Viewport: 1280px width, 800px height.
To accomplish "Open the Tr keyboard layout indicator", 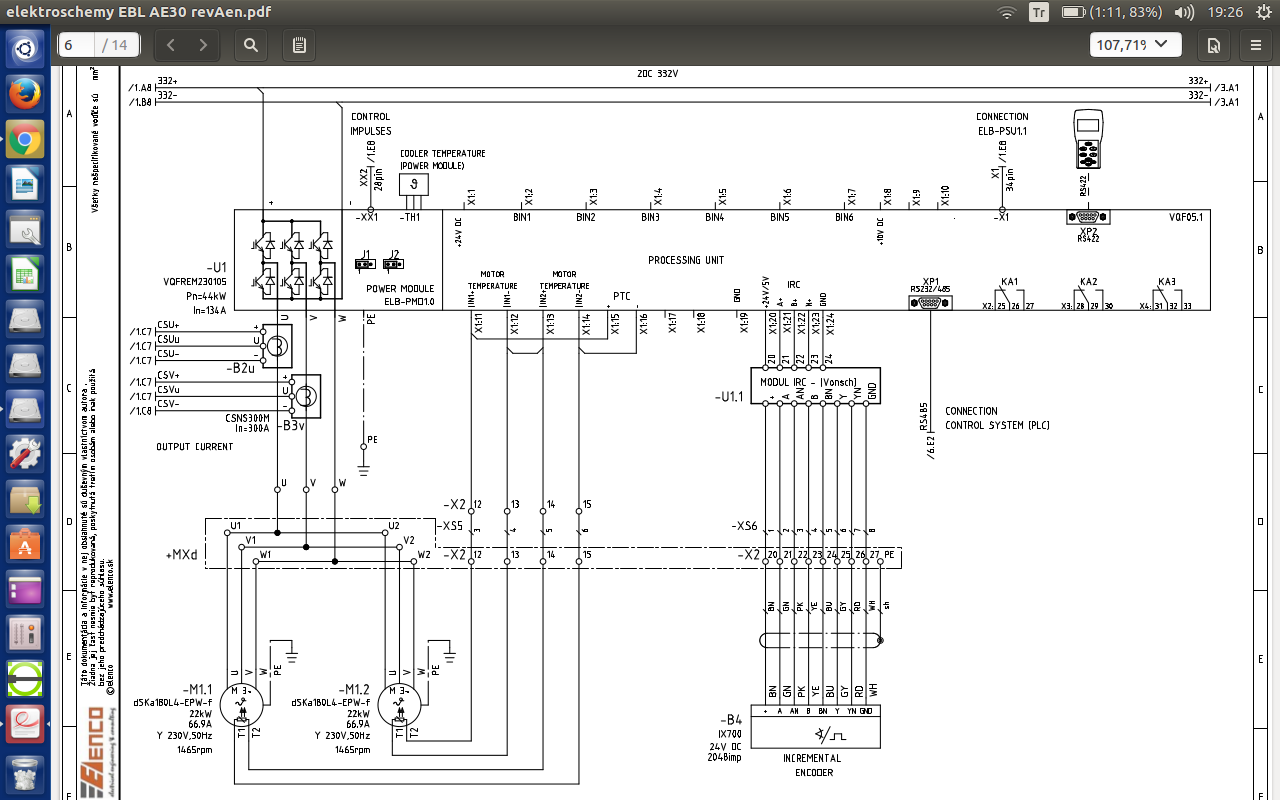I will [1039, 12].
